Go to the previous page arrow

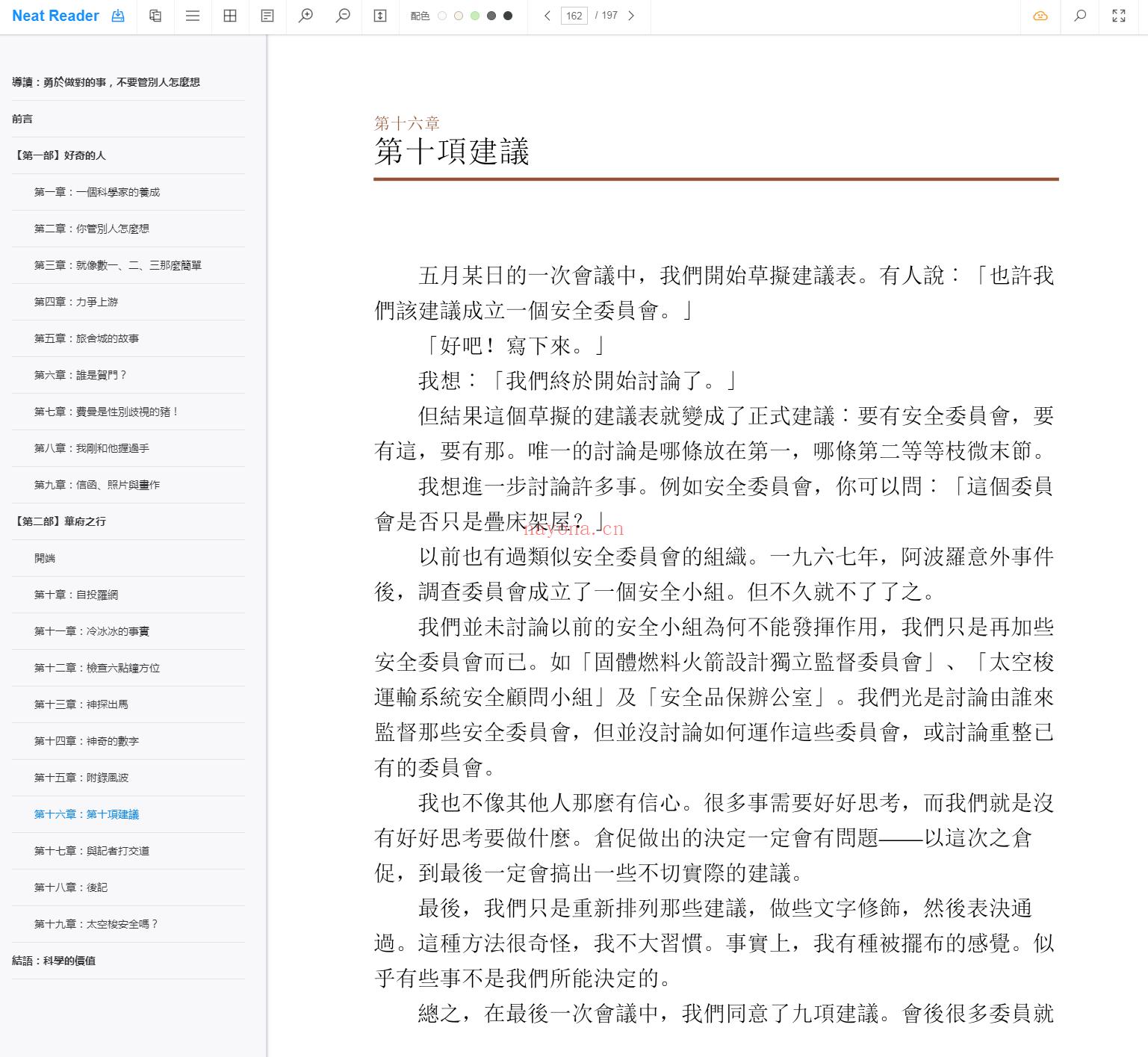[x=547, y=16]
